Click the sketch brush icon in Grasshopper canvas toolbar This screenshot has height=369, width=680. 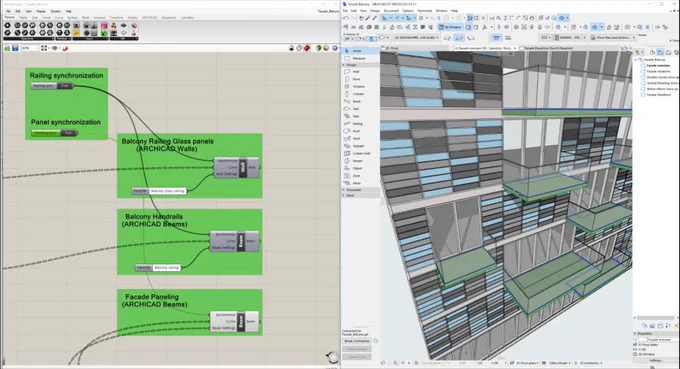tap(65, 48)
